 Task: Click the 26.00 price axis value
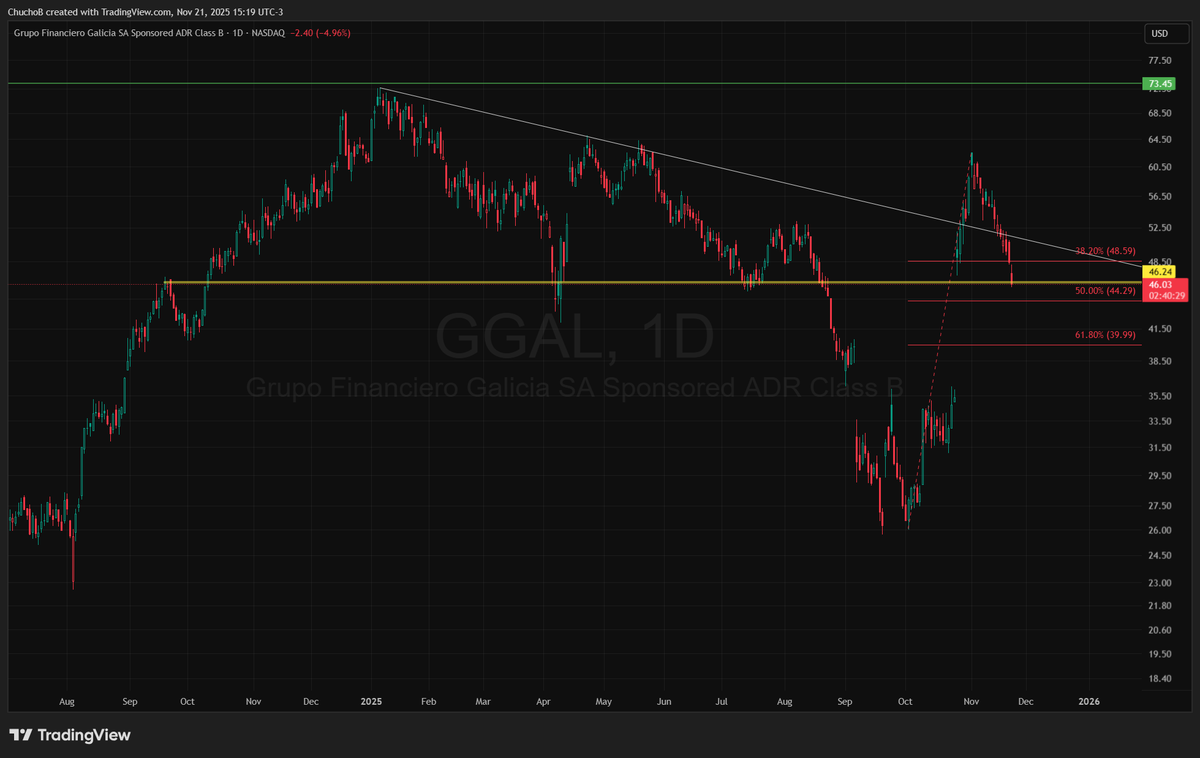(x=1161, y=531)
